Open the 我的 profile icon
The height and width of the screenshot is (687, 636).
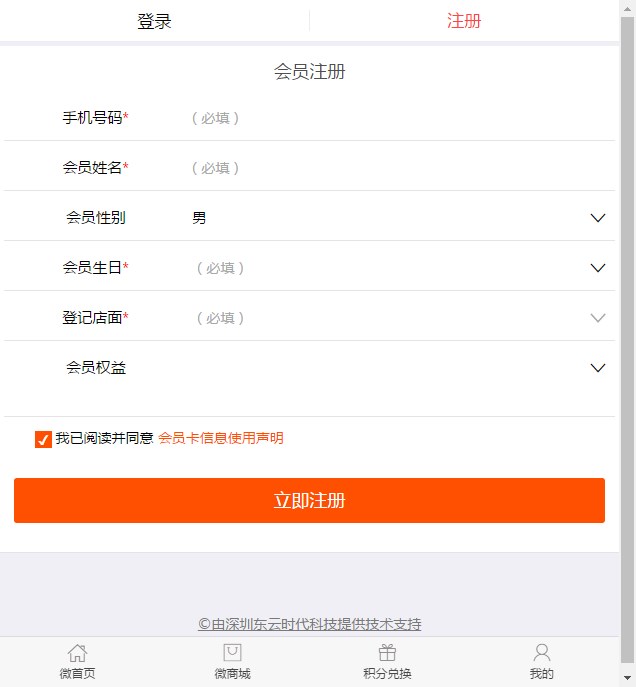[542, 653]
